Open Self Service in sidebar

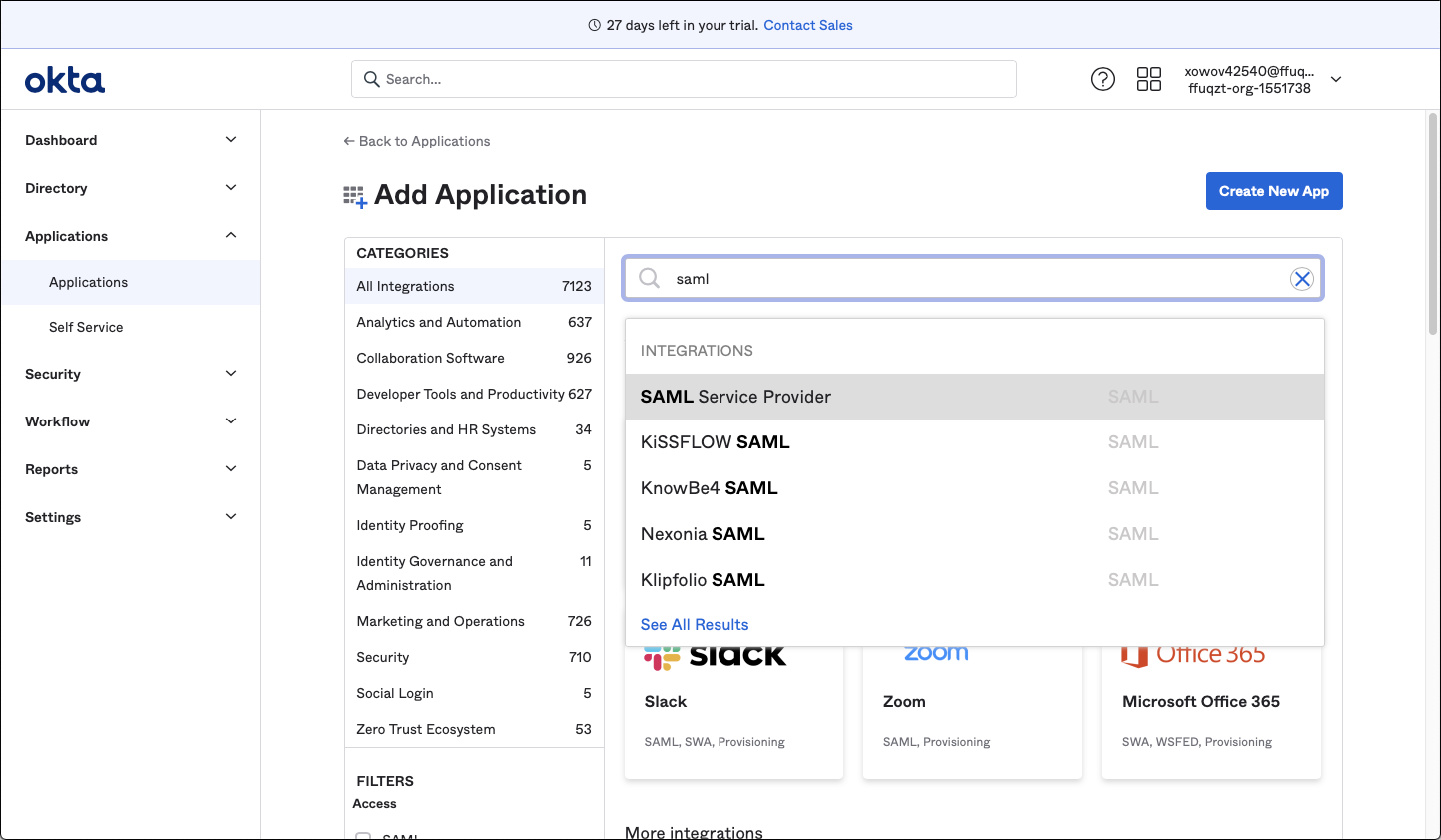130,327
